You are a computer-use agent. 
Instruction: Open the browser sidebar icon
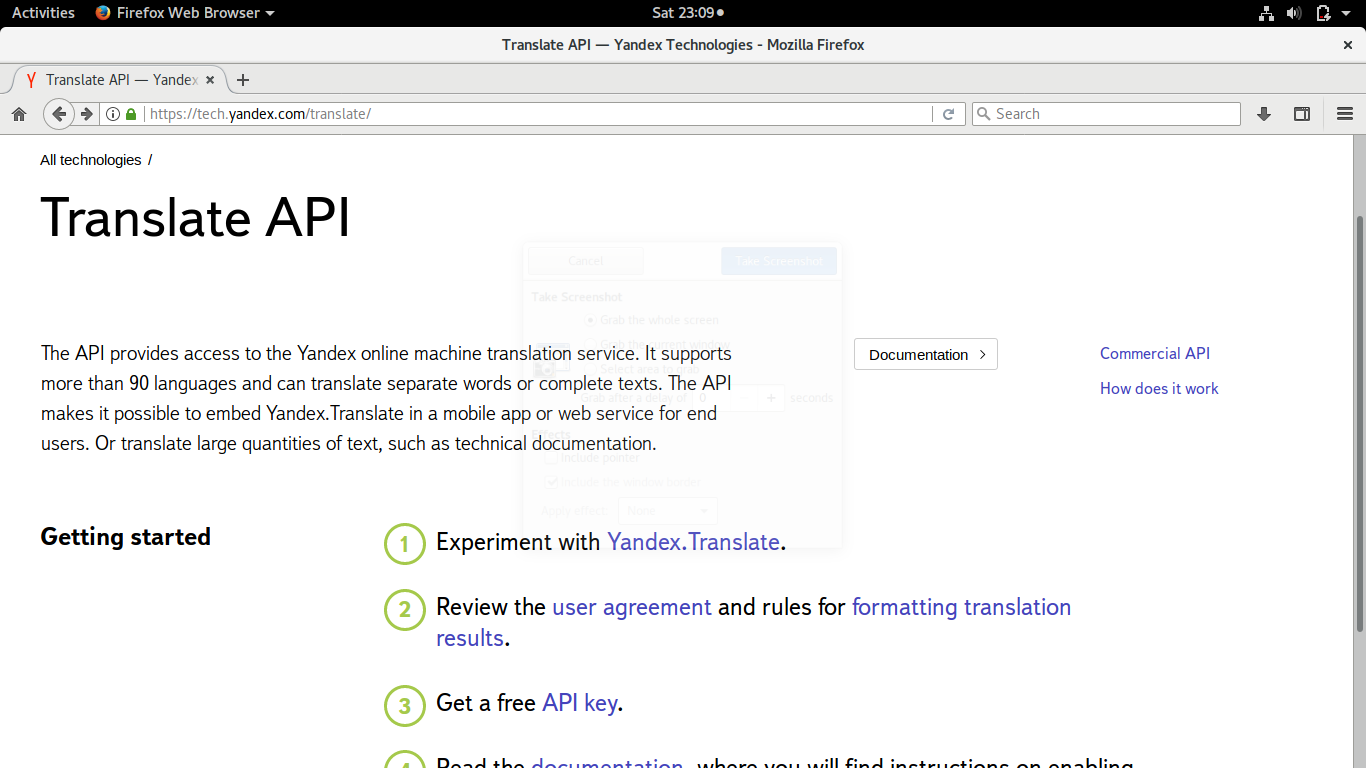click(x=1301, y=113)
